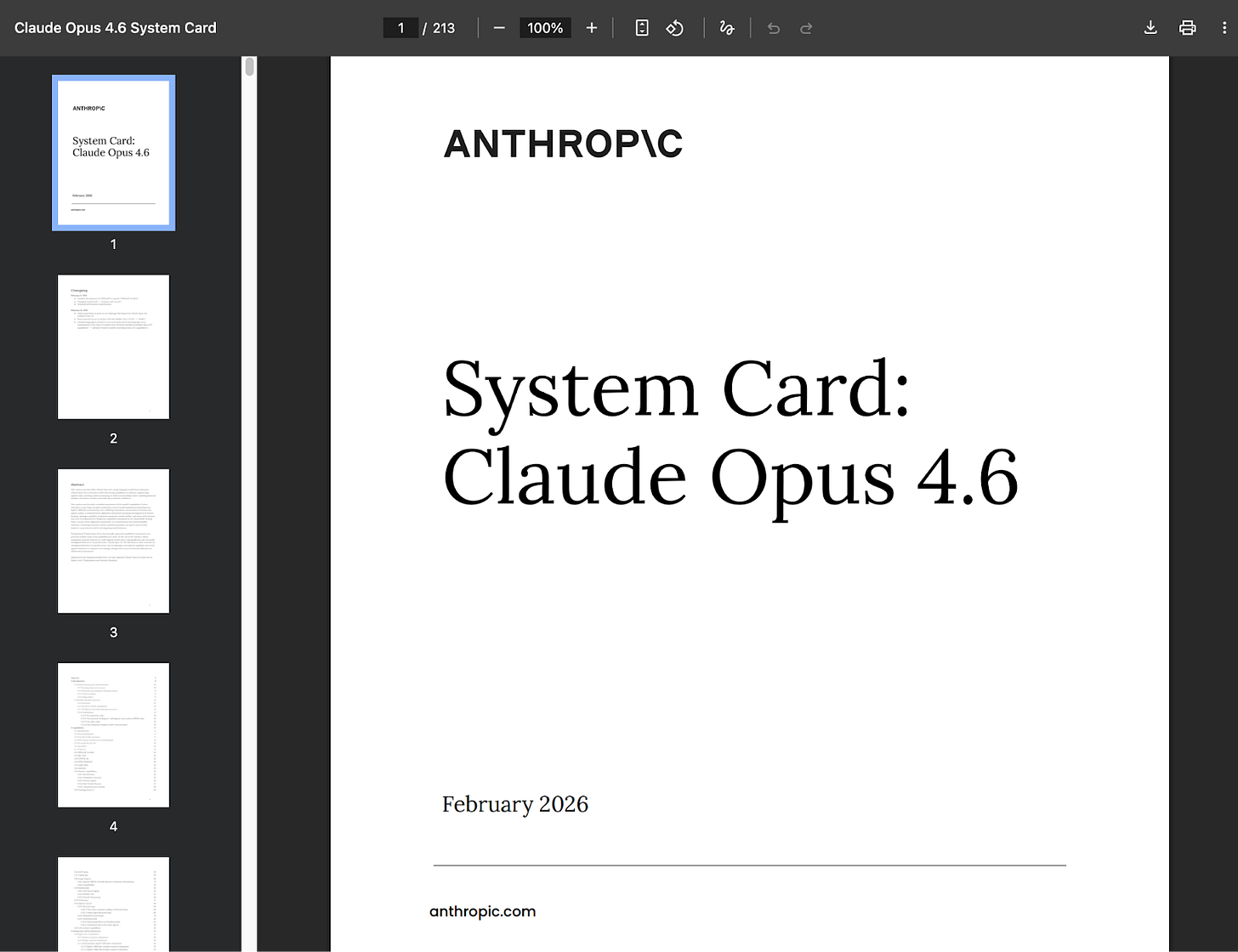
Task: Rotate the page counterclockwise
Action: (674, 27)
